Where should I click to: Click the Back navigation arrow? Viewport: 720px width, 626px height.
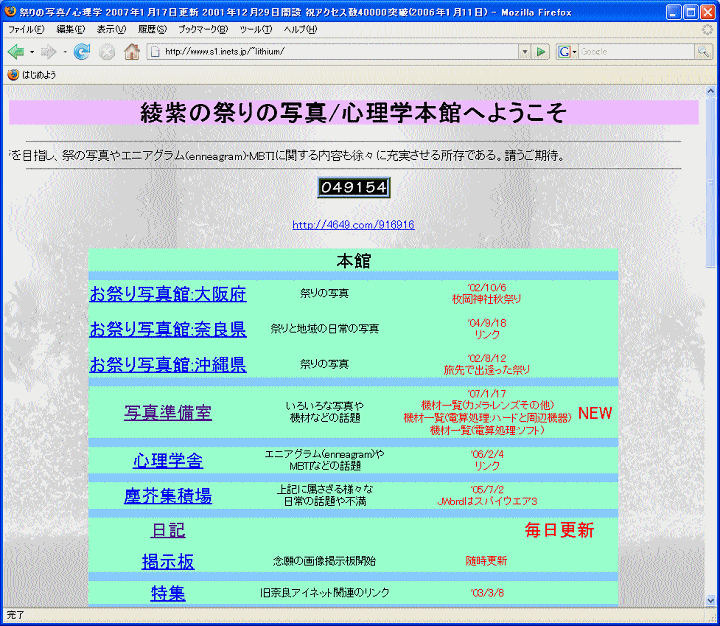[15, 51]
